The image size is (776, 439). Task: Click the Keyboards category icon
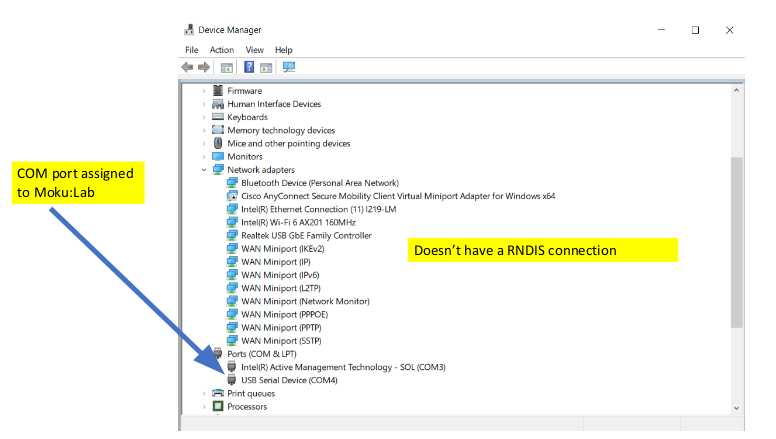[x=218, y=117]
